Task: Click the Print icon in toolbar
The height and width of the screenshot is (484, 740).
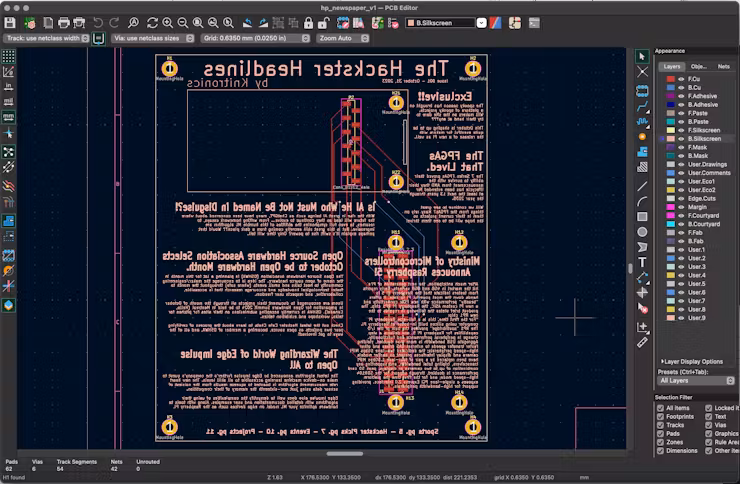Action: tap(64, 23)
